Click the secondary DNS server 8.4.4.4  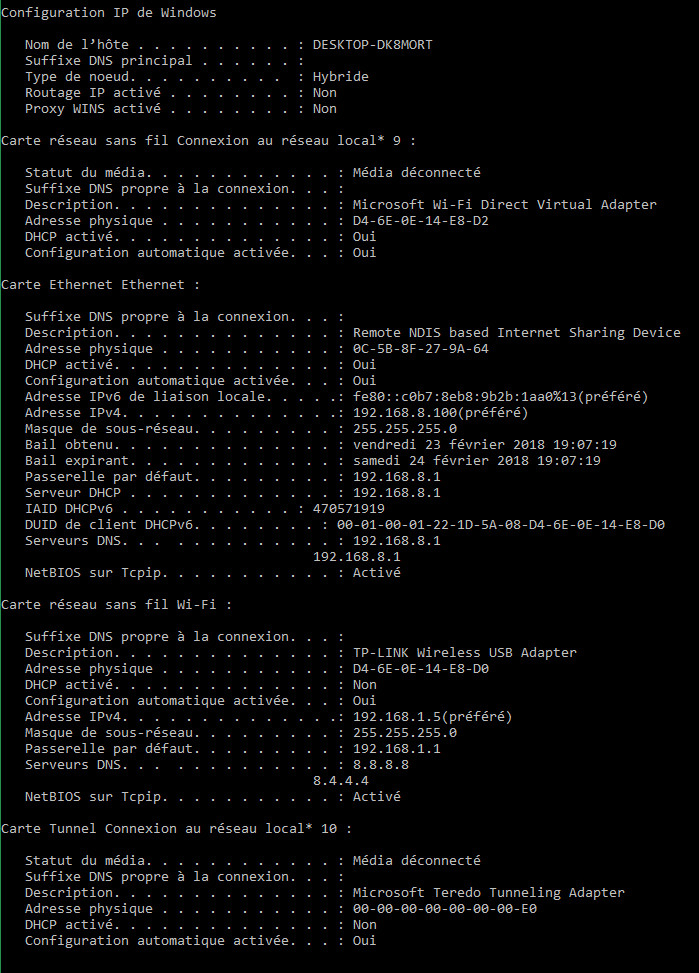(341, 781)
